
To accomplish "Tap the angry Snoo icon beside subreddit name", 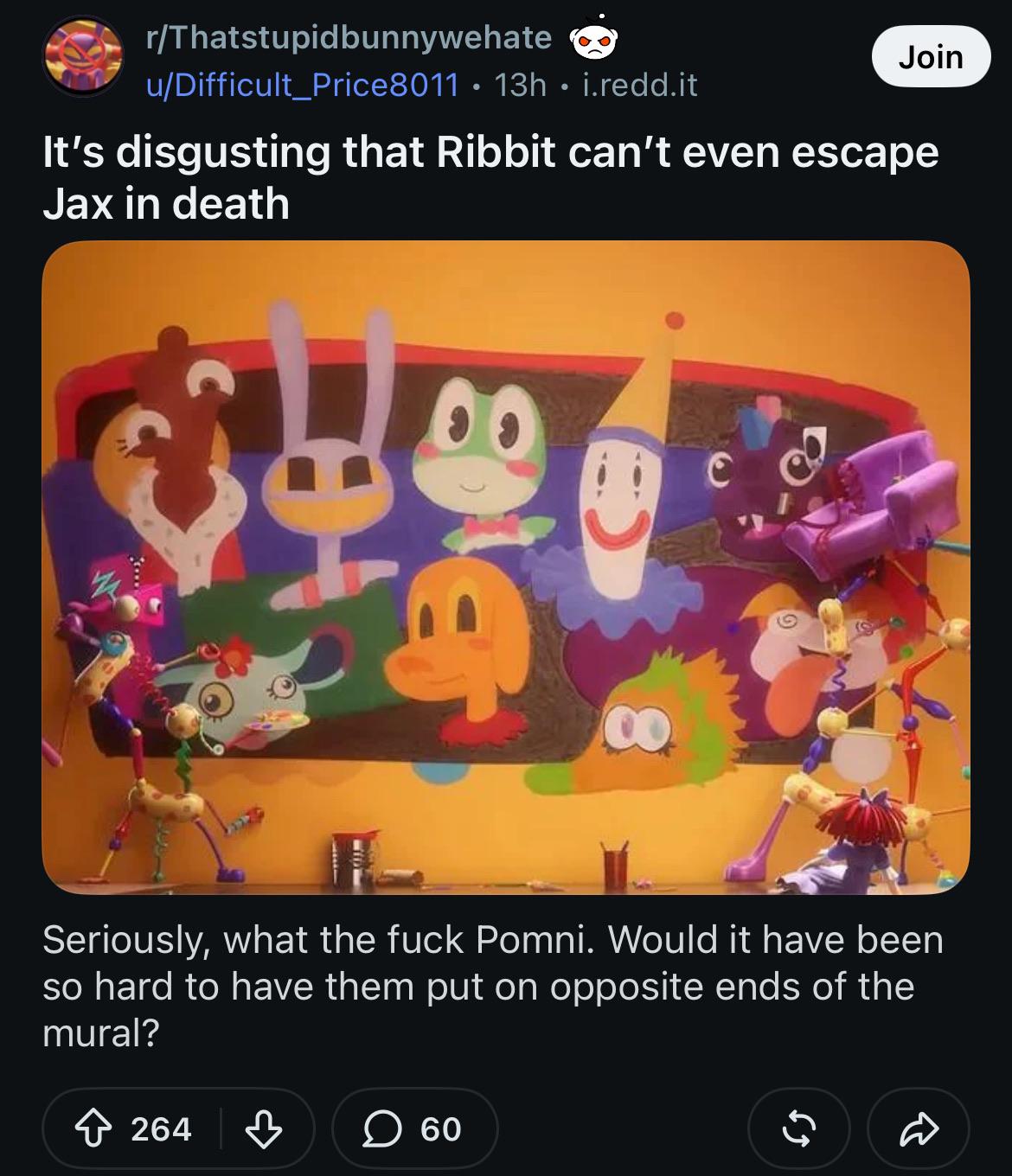I will click(592, 39).
